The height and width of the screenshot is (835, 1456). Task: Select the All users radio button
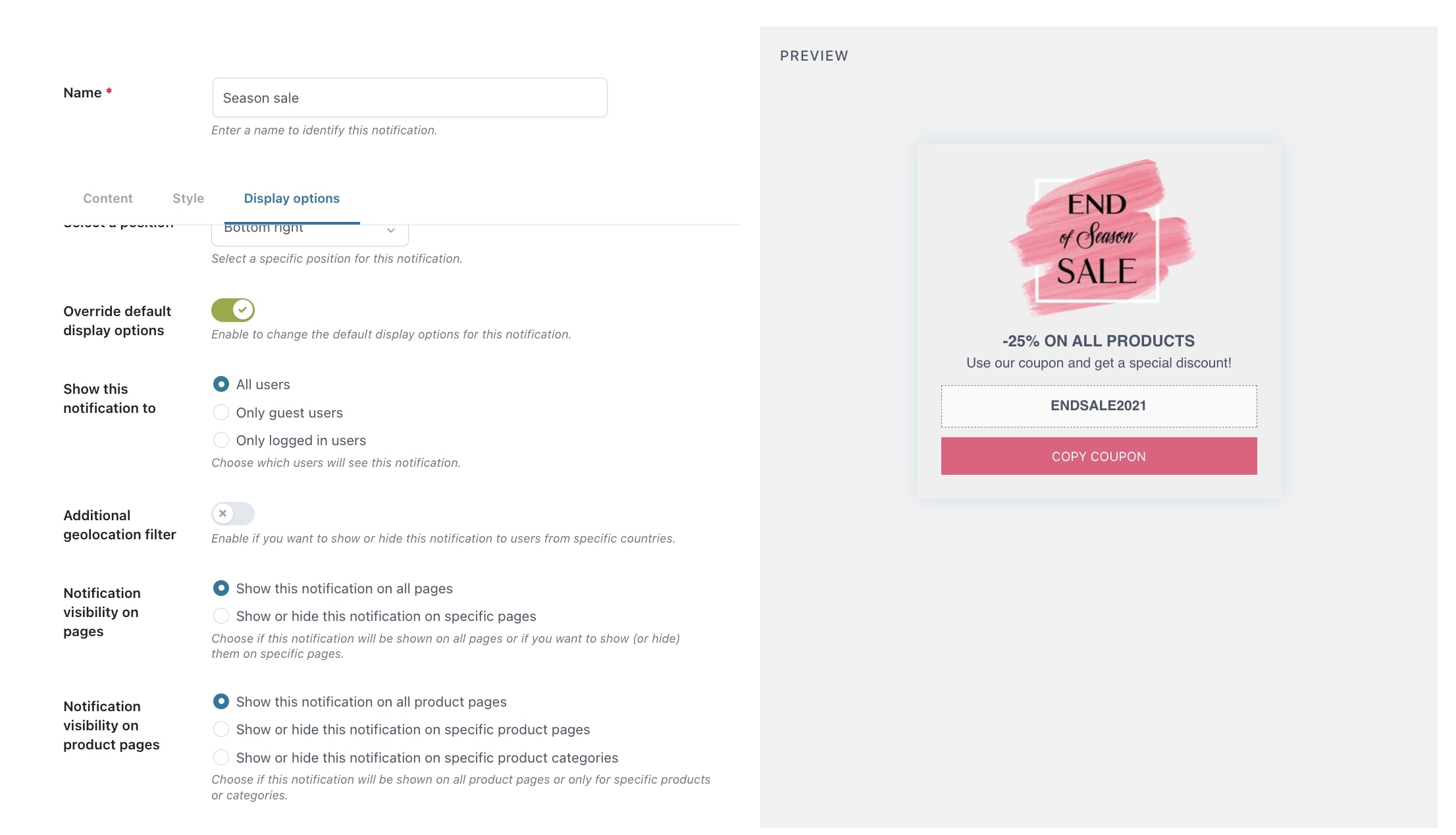[221, 384]
